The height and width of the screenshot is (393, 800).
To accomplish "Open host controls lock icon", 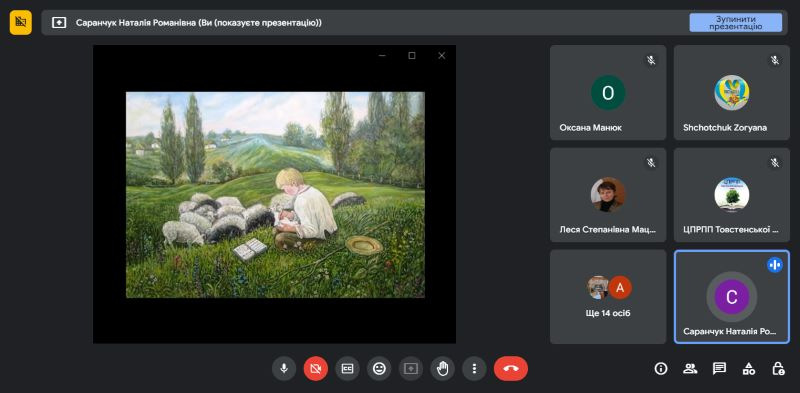I will 778,369.
